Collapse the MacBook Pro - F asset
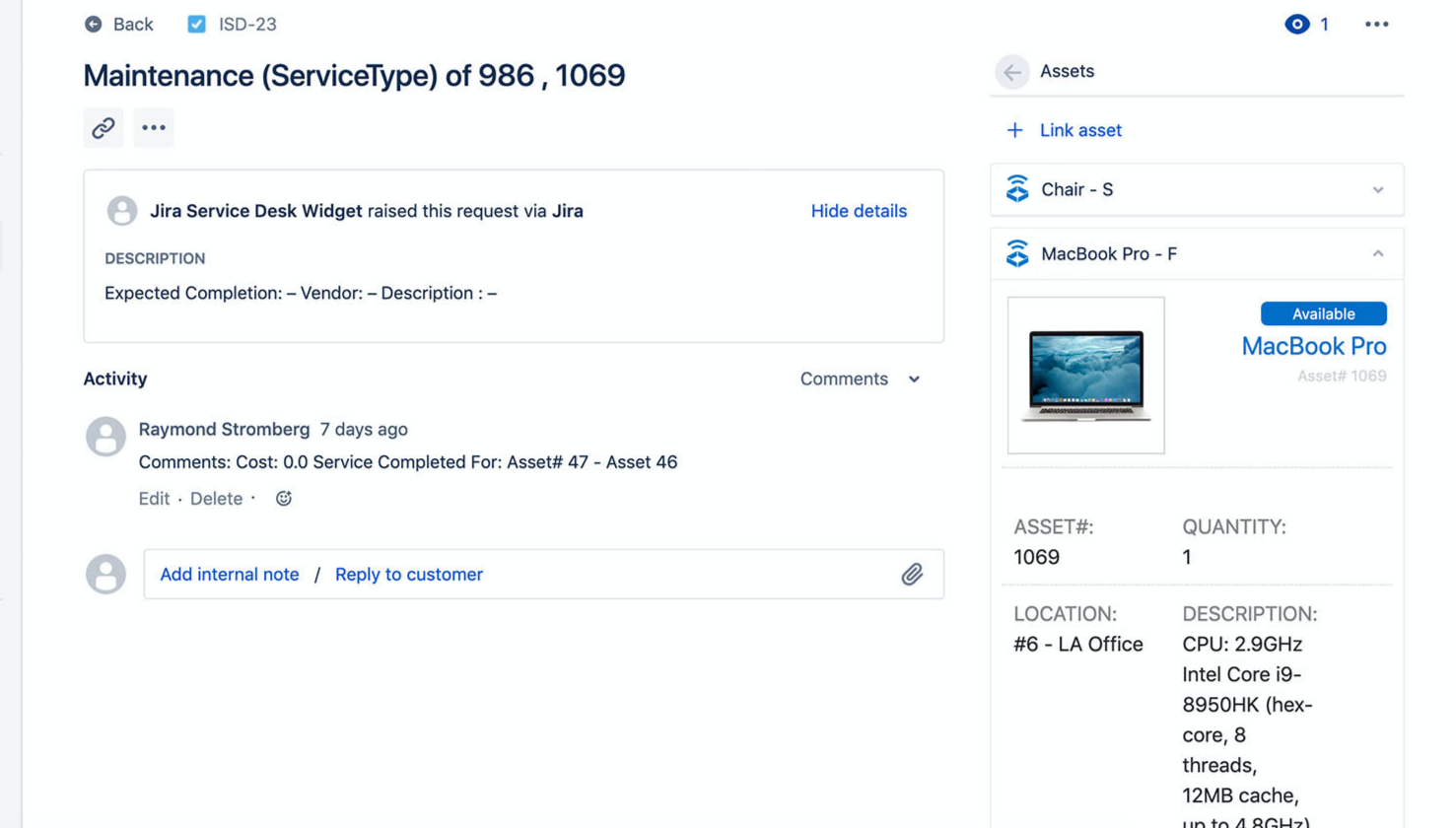The image size is (1456, 828). (1377, 254)
